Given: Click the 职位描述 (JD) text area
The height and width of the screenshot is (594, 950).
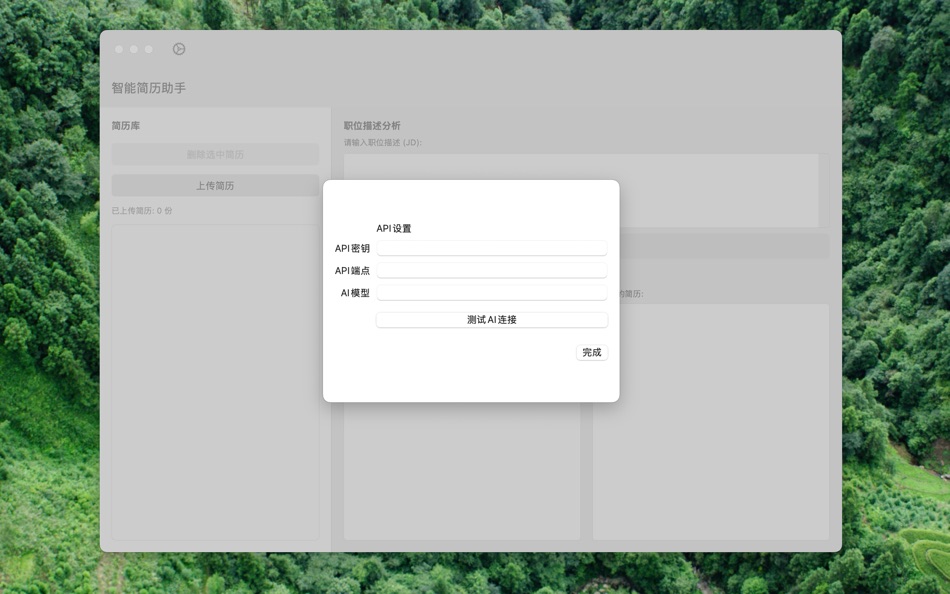Looking at the screenshot, I should [700, 185].
